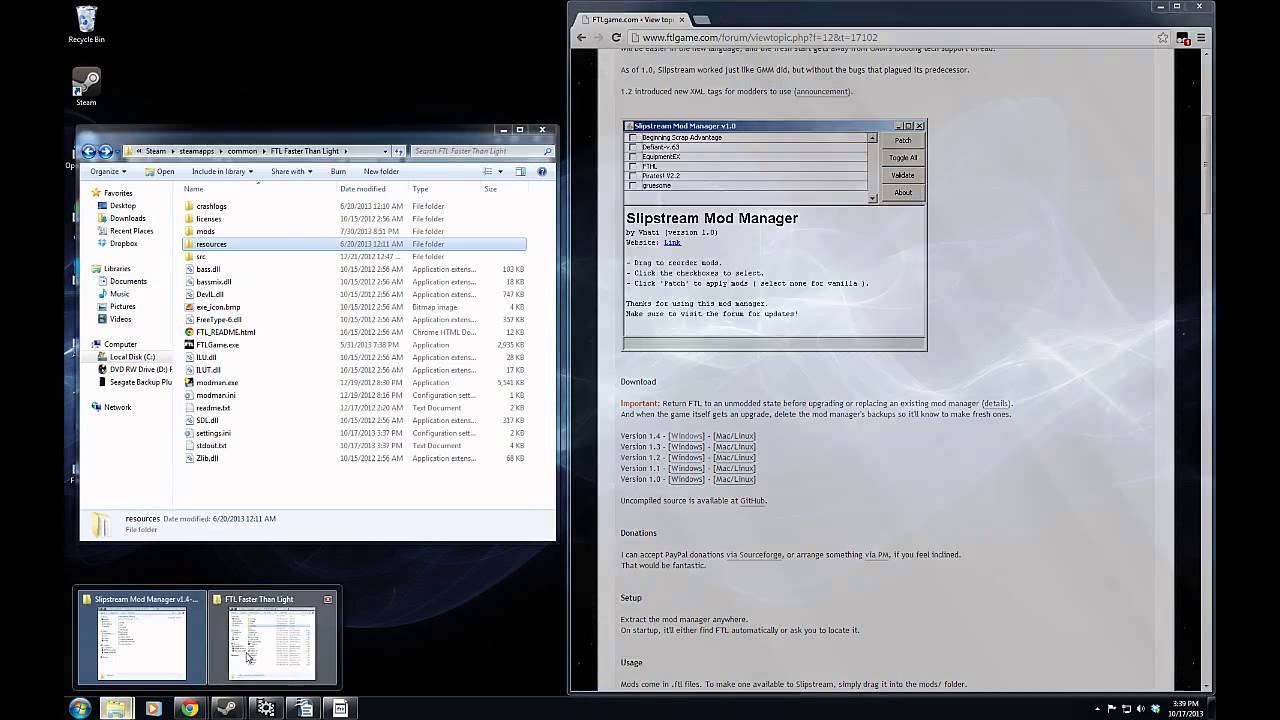Screen dimensions: 1280x720
Task: Open FTLGame.exe in the file list
Action: tap(217, 345)
